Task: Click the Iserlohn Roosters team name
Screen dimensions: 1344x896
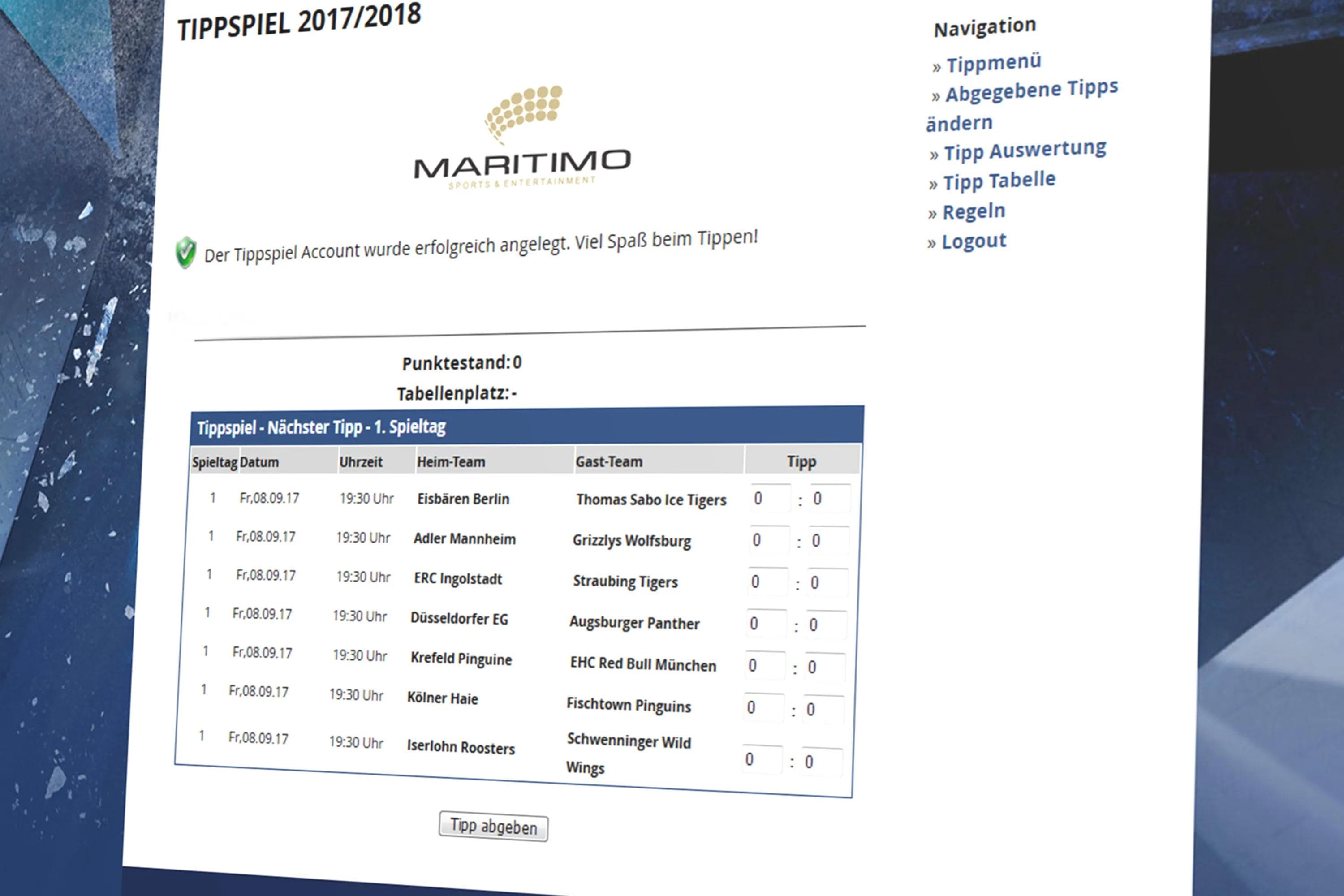Action: [461, 747]
